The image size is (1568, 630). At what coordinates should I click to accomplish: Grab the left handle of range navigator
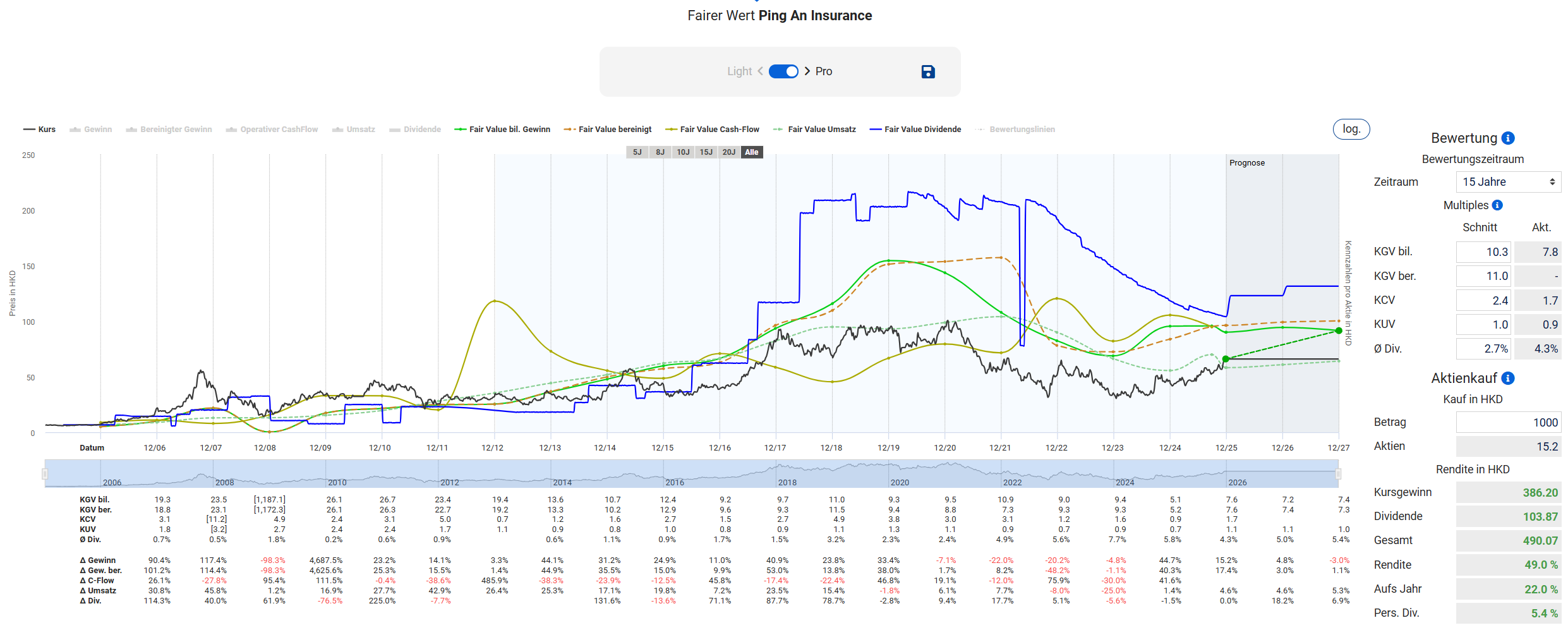tap(45, 474)
